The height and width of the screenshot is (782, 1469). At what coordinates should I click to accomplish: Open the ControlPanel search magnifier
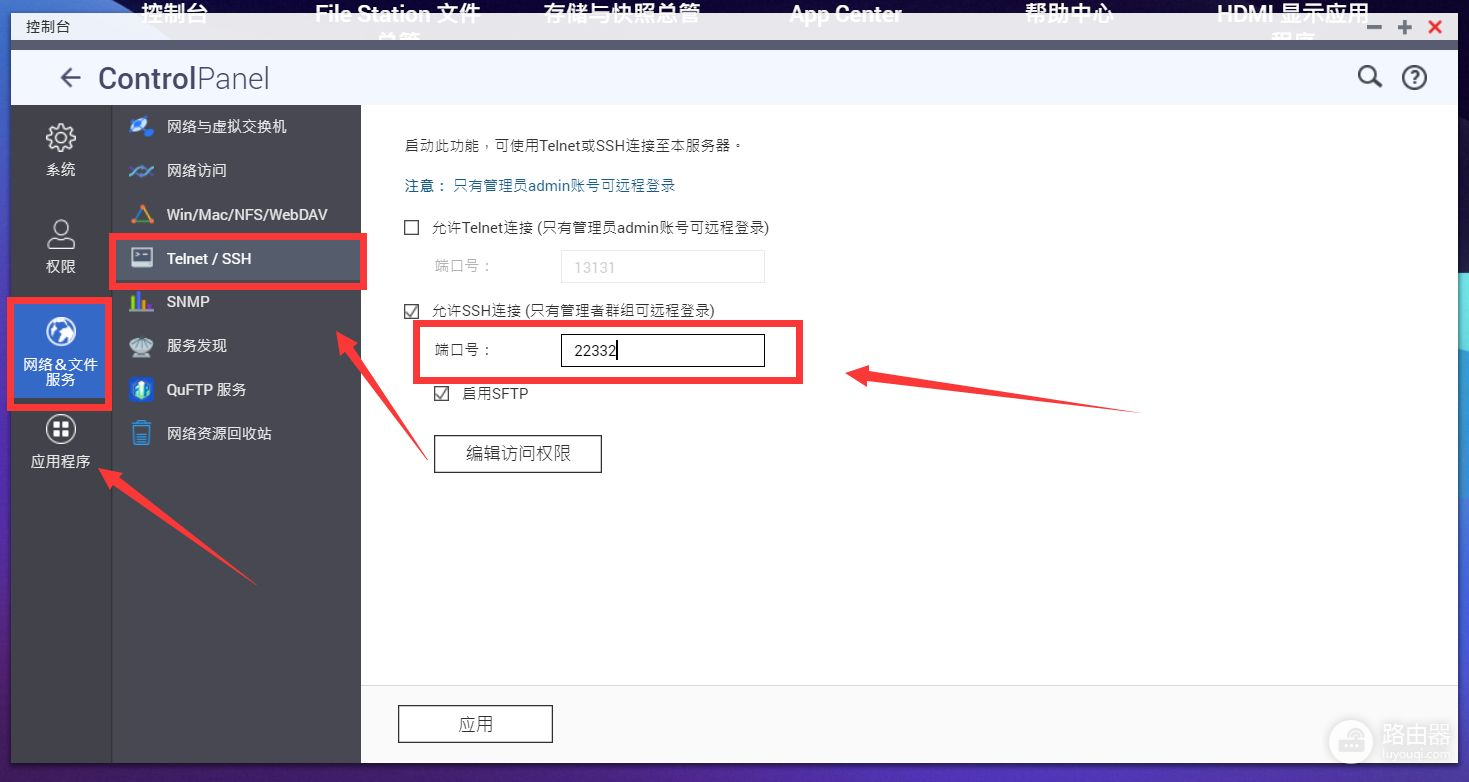[x=1369, y=77]
